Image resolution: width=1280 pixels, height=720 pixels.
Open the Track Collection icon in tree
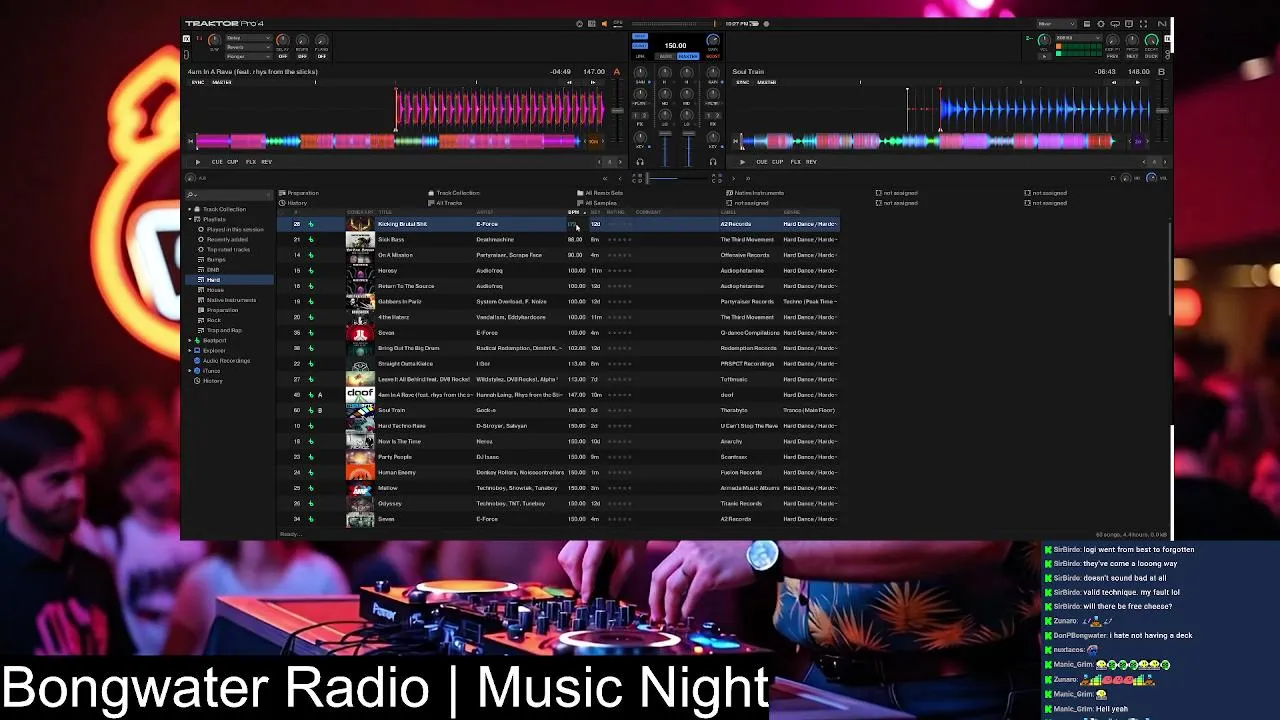tap(198, 209)
